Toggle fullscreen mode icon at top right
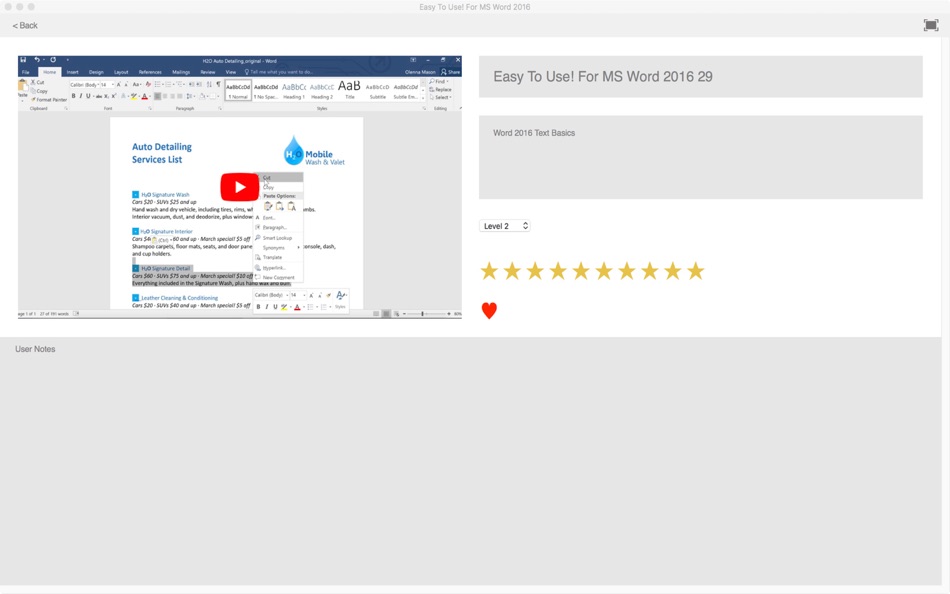950x594 pixels. point(931,25)
